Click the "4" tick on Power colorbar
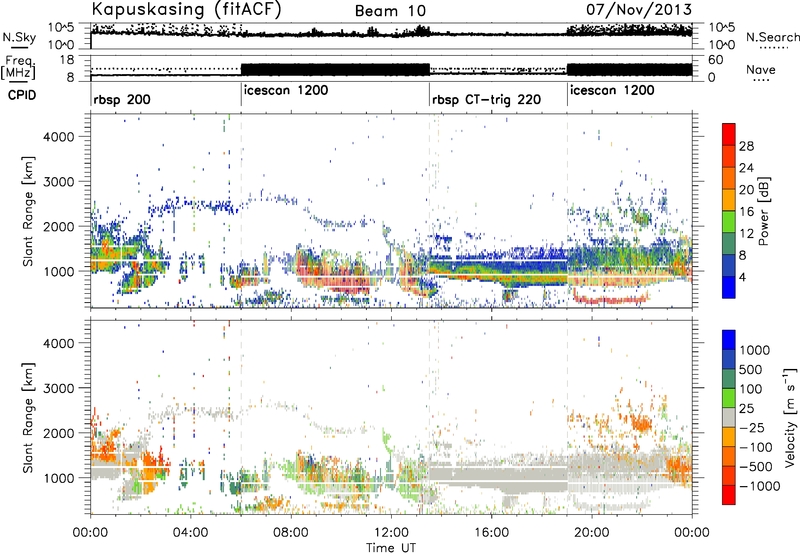The width and height of the screenshot is (800, 554). click(744, 277)
